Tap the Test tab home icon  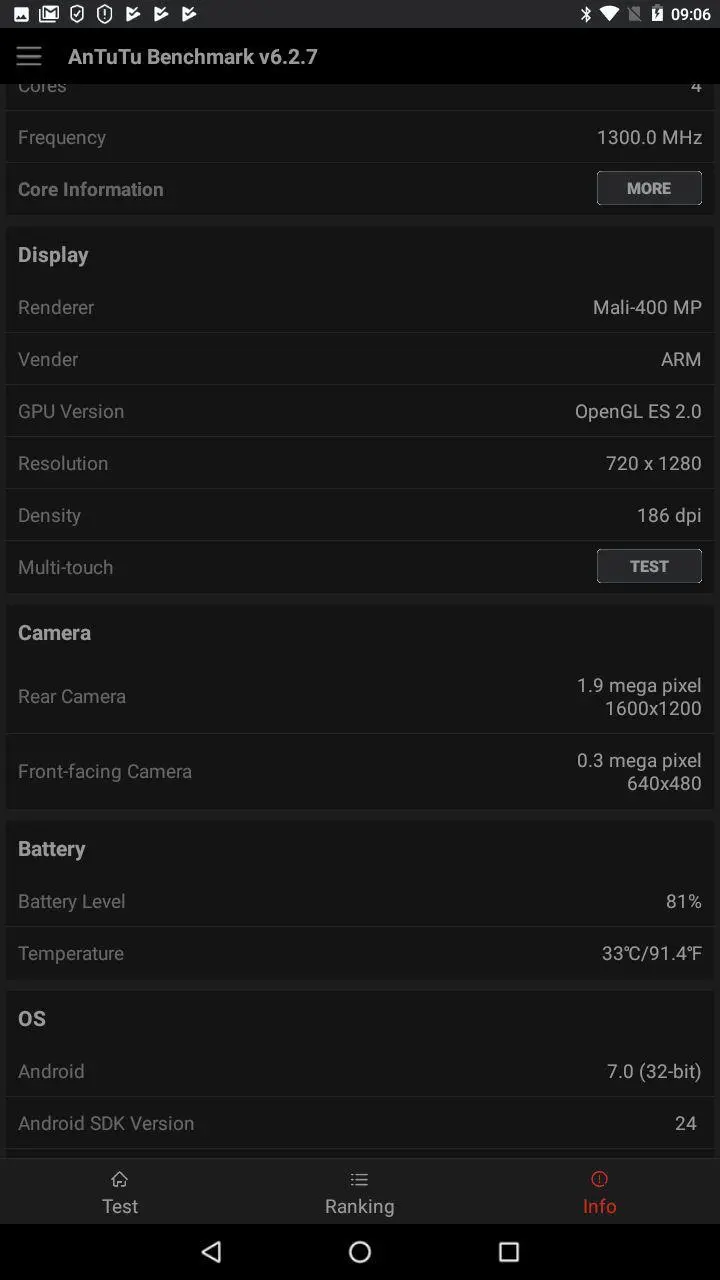coord(119,1179)
